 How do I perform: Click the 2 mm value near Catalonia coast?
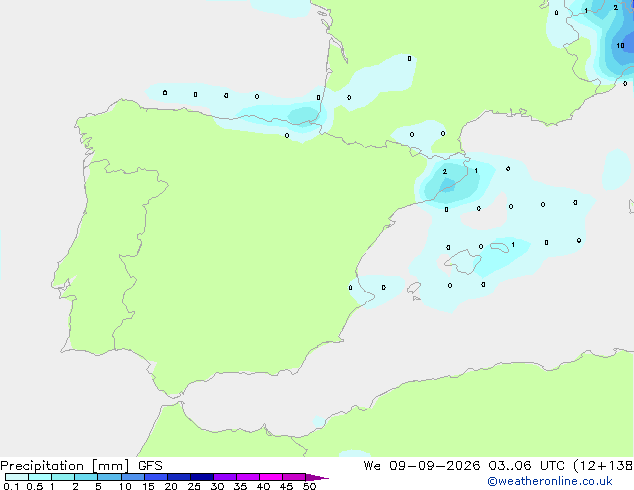(445, 172)
